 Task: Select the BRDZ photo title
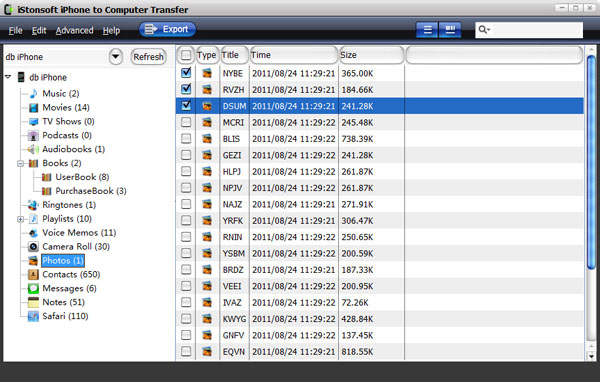[233, 270]
